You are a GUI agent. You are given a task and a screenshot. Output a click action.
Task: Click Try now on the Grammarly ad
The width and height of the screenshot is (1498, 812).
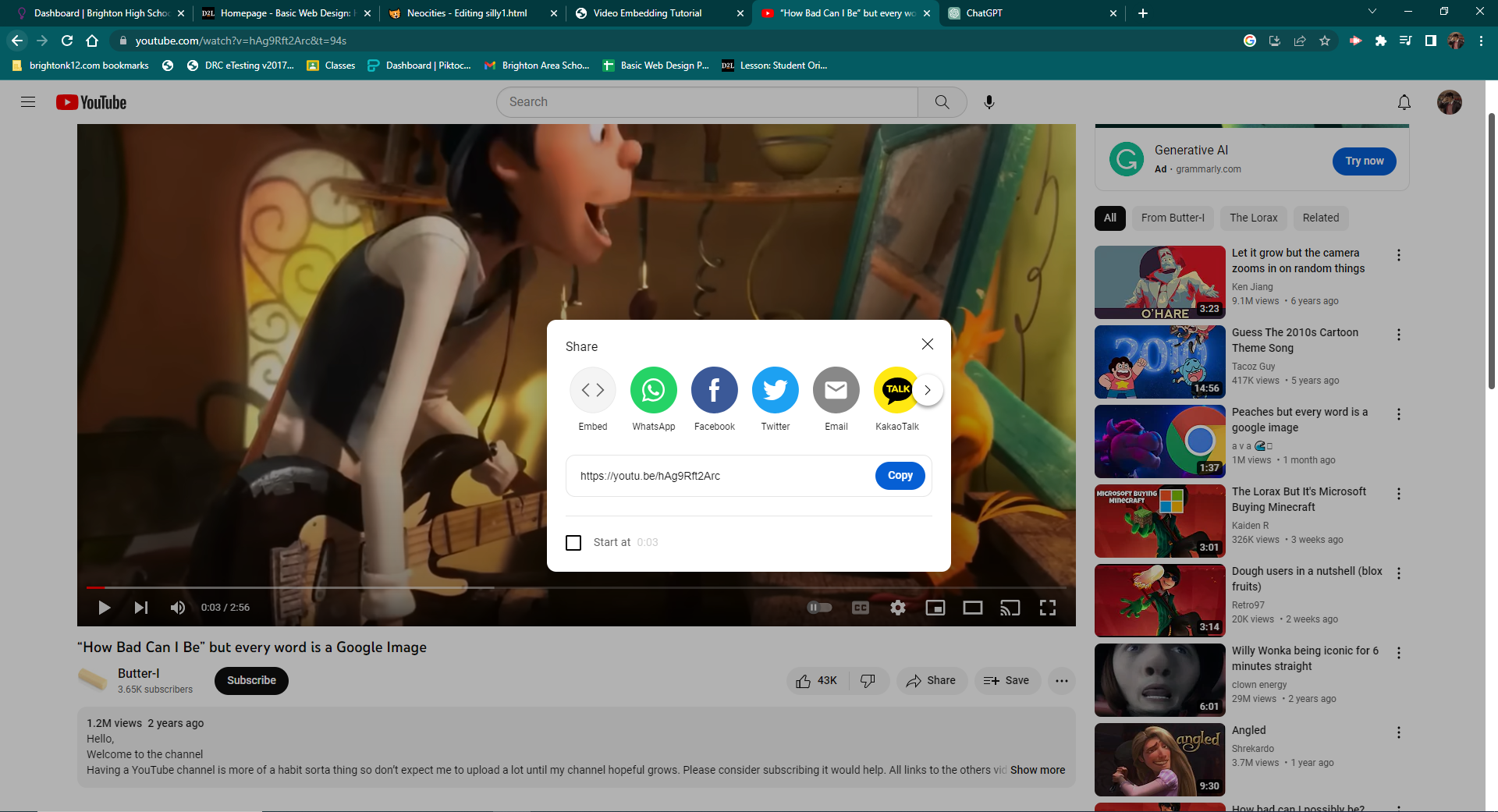1365,161
